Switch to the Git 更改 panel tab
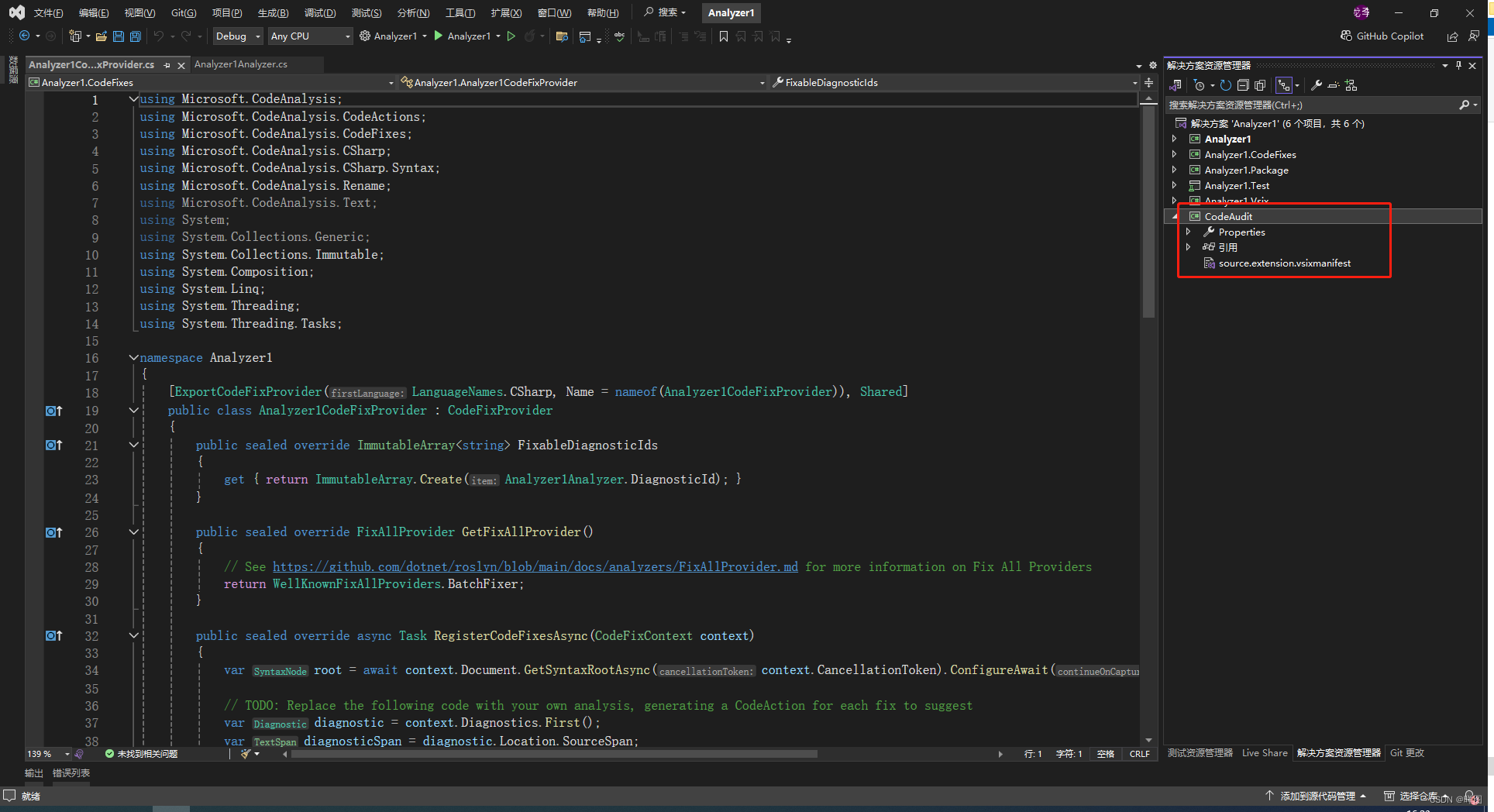 (x=1407, y=752)
